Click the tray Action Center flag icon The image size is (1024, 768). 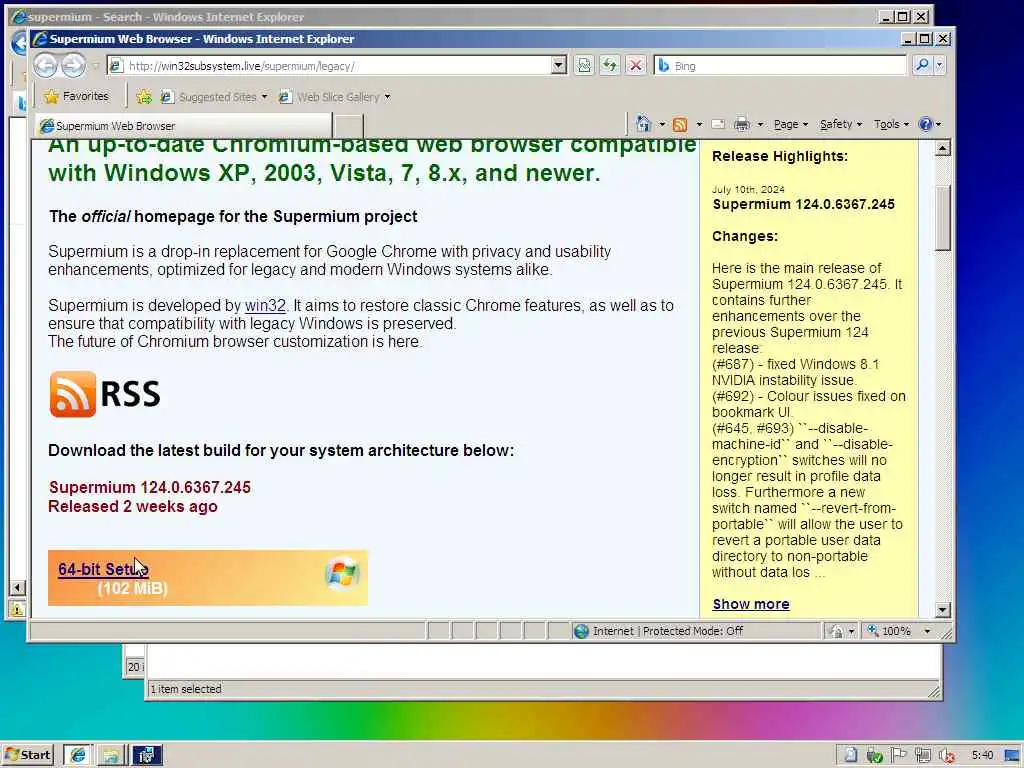pos(899,756)
